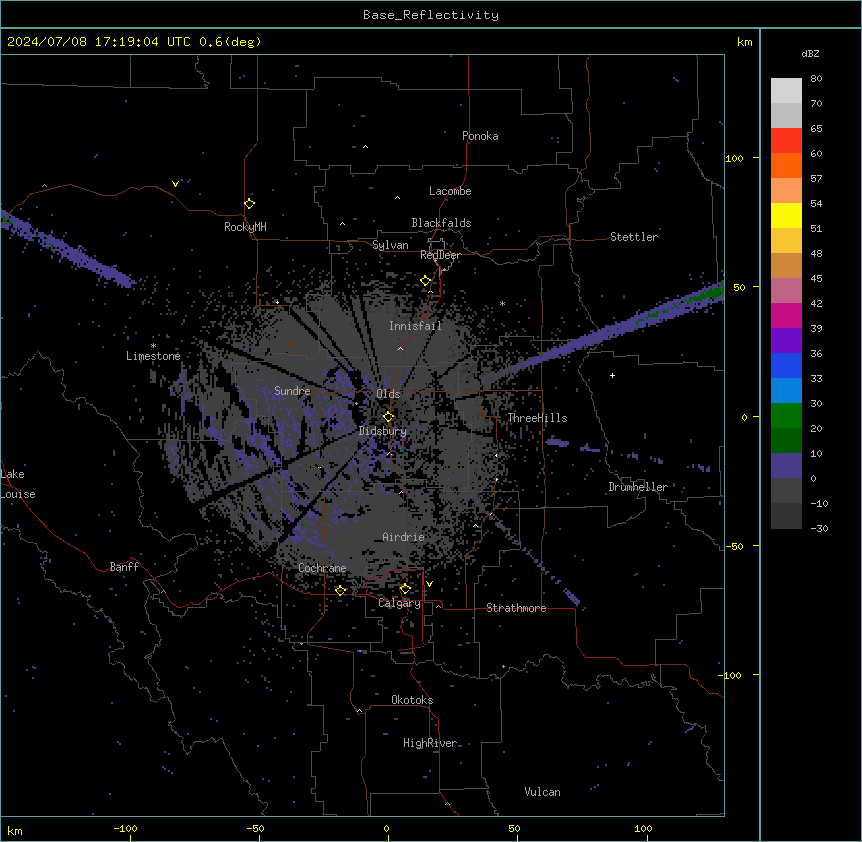Select the dark green 20-10 dBZ swatch
The height and width of the screenshot is (842, 862).
786,441
